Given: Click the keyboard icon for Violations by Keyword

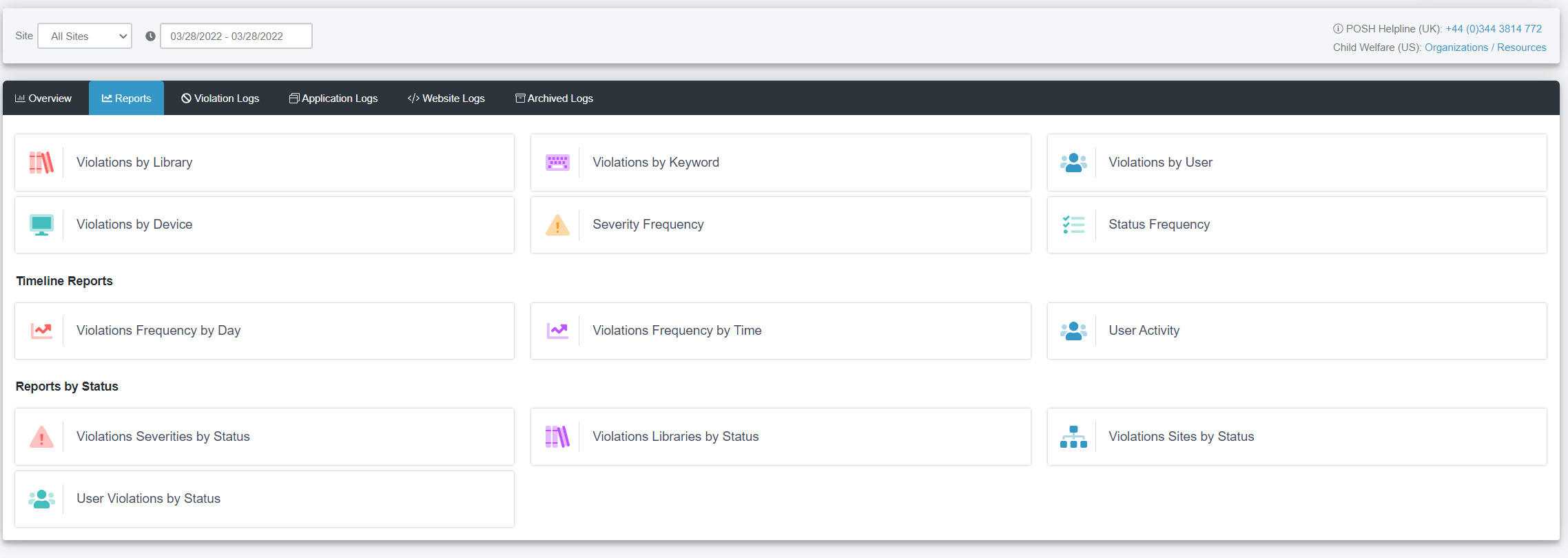Looking at the screenshot, I should [557, 163].
